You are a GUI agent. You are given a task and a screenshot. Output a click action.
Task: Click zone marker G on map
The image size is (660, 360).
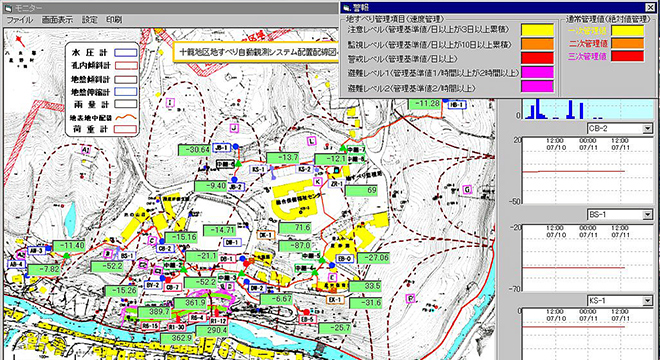click(466, 190)
